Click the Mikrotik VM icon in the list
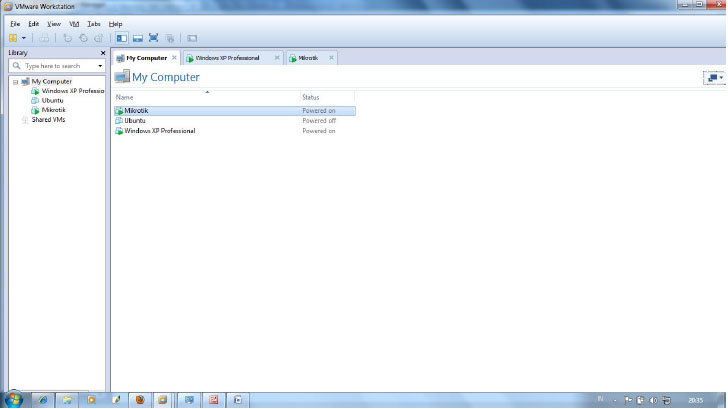The height and width of the screenshot is (409, 728). click(119, 111)
